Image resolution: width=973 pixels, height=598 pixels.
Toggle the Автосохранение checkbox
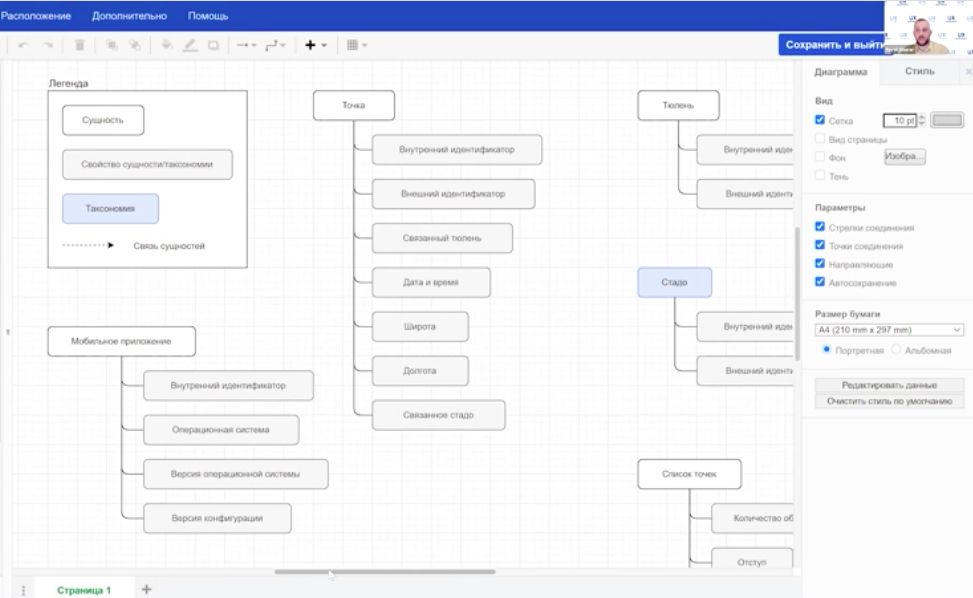(x=820, y=282)
